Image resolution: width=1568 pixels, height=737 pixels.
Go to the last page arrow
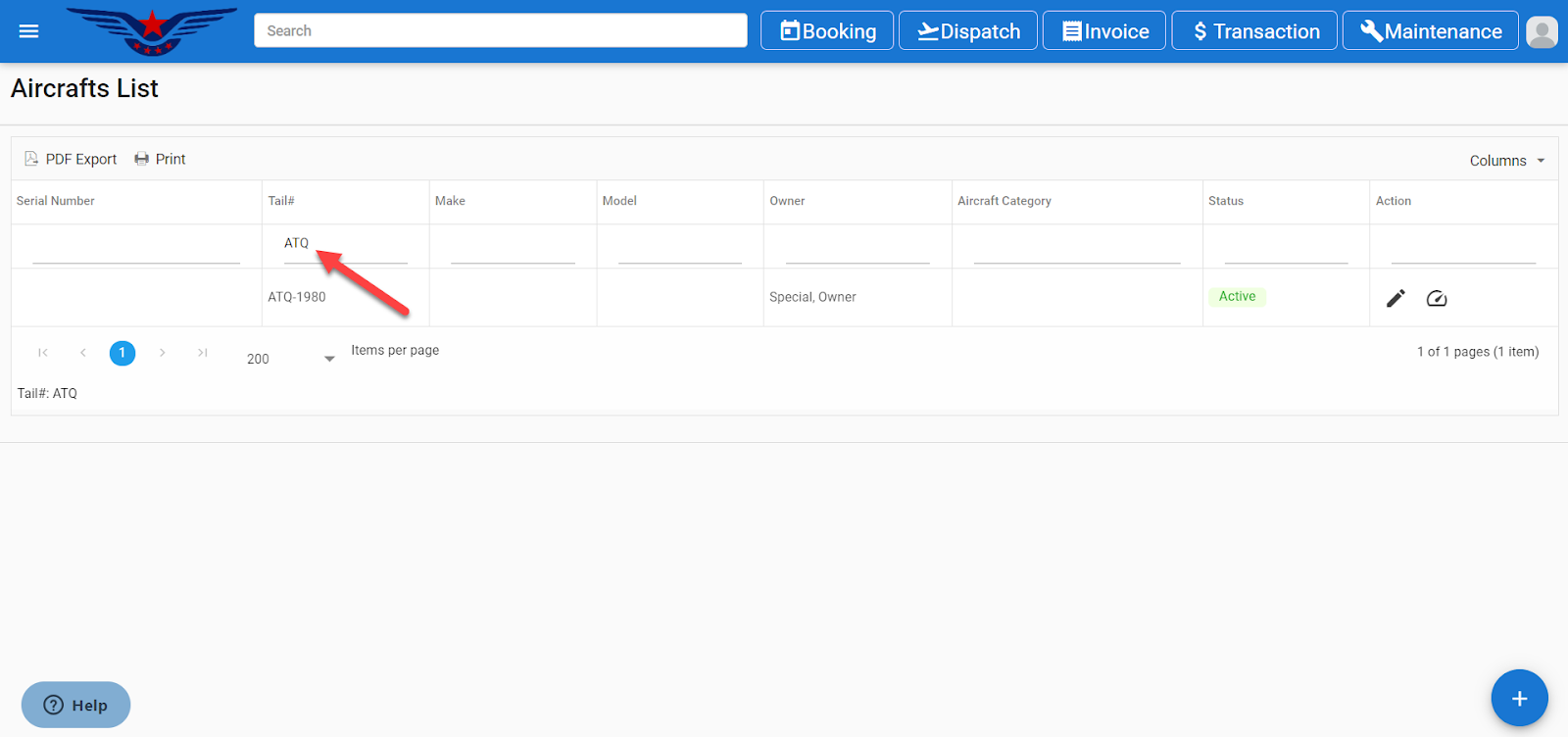[x=202, y=353]
